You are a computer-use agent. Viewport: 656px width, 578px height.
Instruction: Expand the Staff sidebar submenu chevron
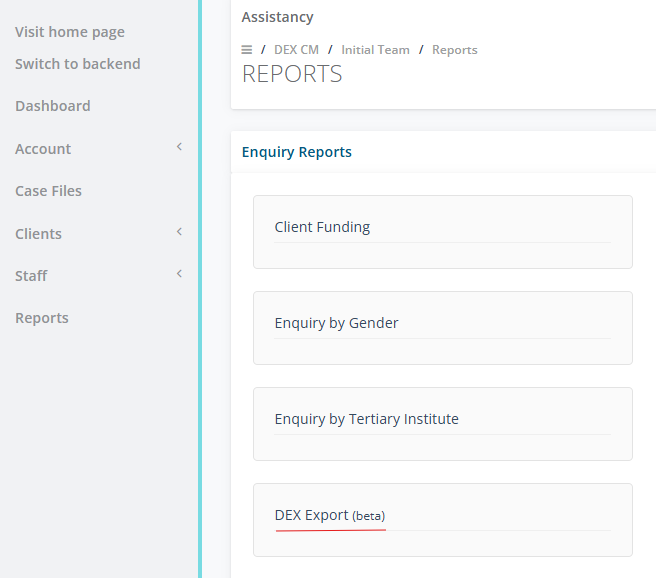tap(179, 275)
